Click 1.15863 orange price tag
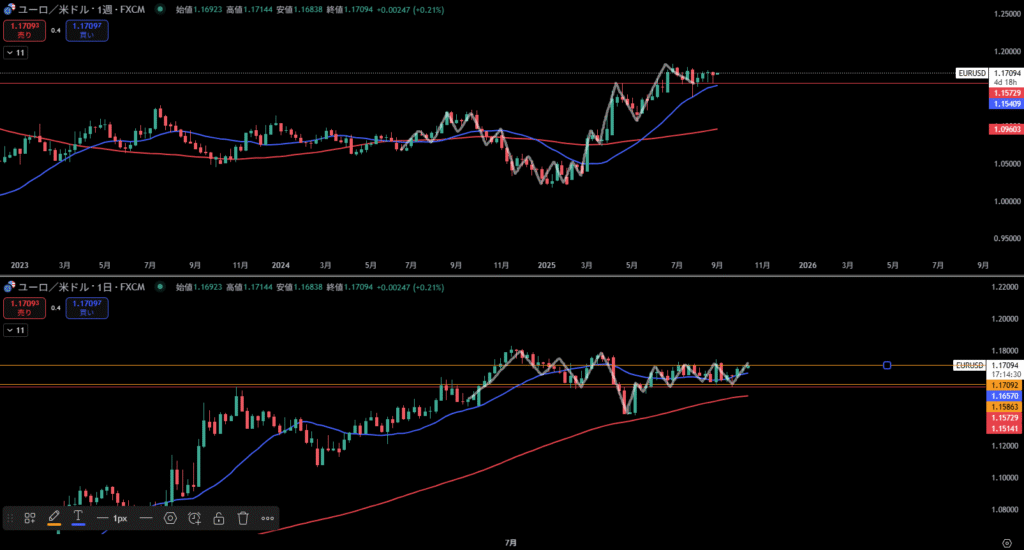The image size is (1024, 550). [x=1004, y=407]
